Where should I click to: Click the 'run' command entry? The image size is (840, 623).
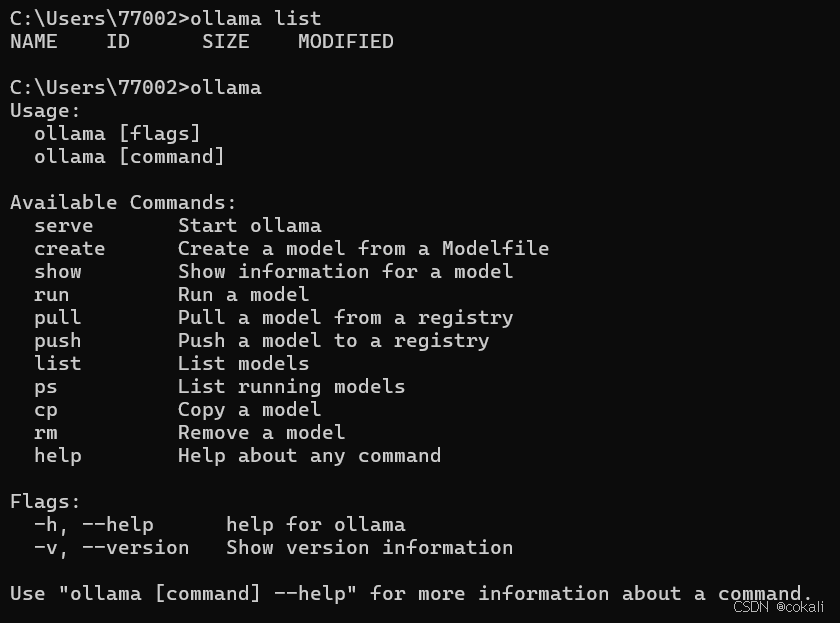(51, 295)
